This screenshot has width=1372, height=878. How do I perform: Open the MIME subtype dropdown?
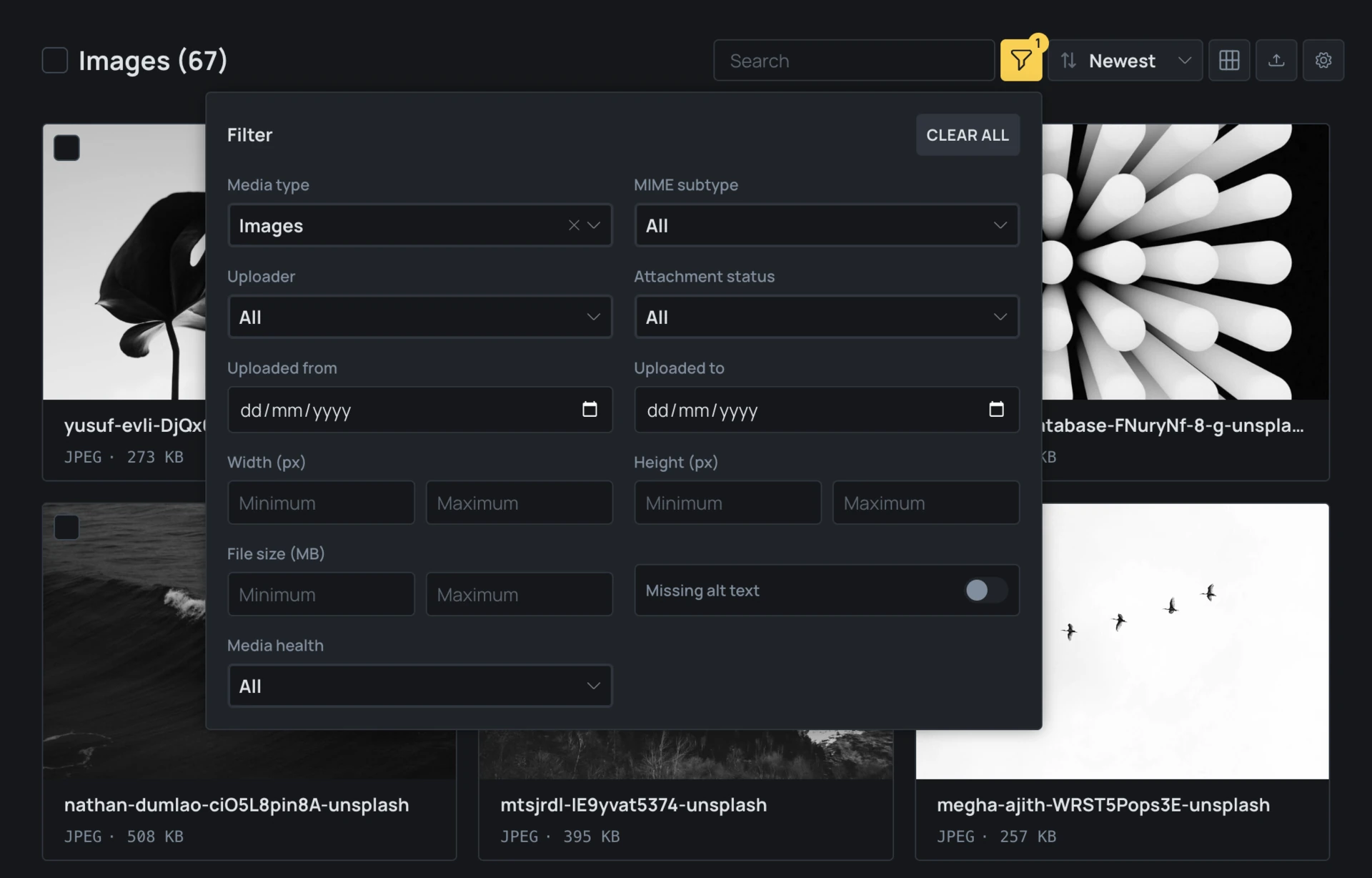[826, 225]
